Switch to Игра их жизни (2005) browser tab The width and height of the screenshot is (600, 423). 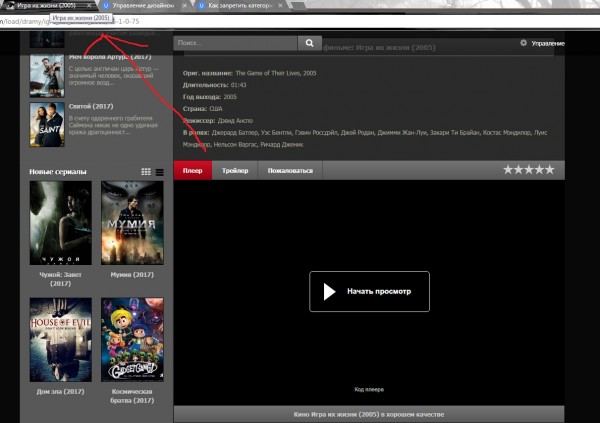pos(46,5)
